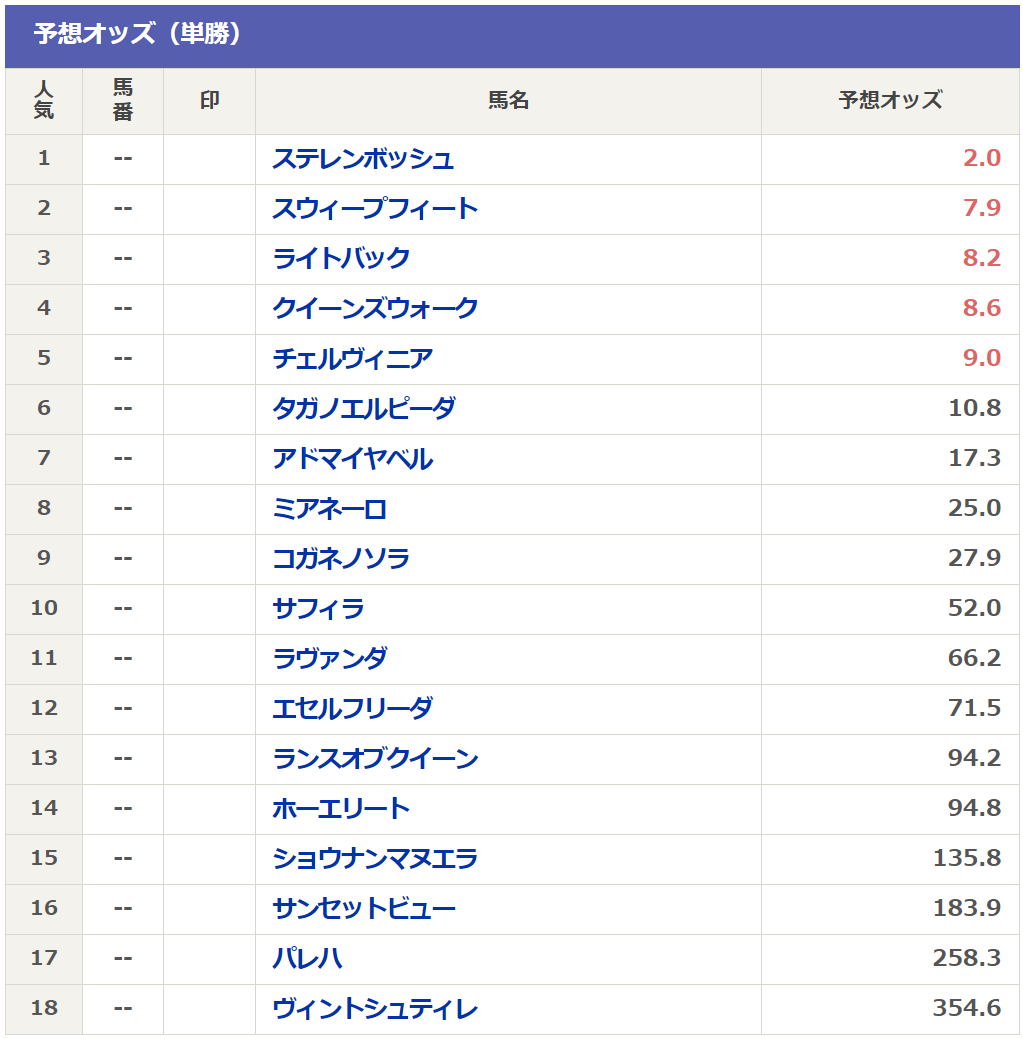
Task: Select コガネノソラ in the table
Action: click(341, 559)
